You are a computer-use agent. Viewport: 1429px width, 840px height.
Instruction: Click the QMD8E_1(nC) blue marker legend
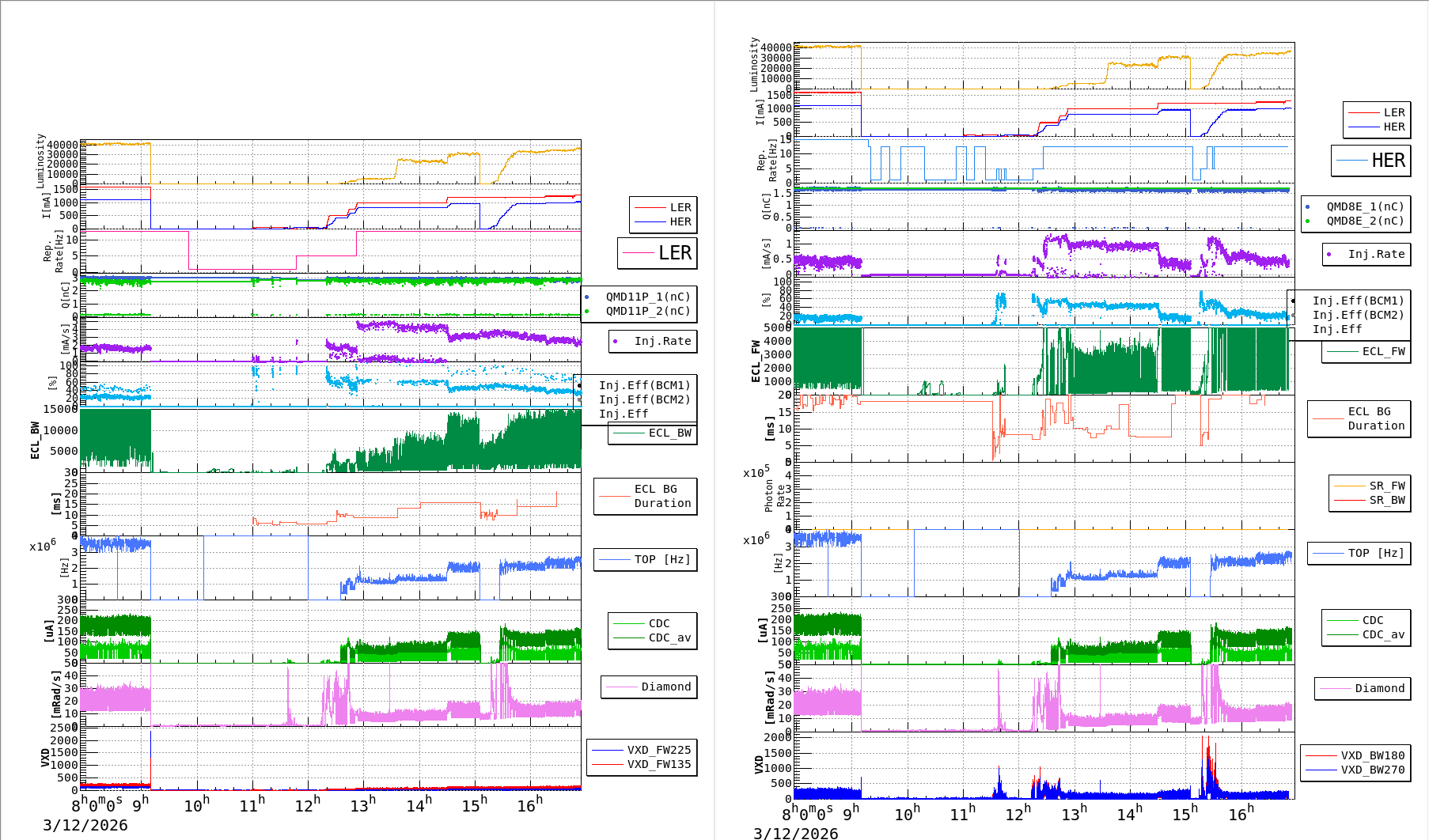1364,206
